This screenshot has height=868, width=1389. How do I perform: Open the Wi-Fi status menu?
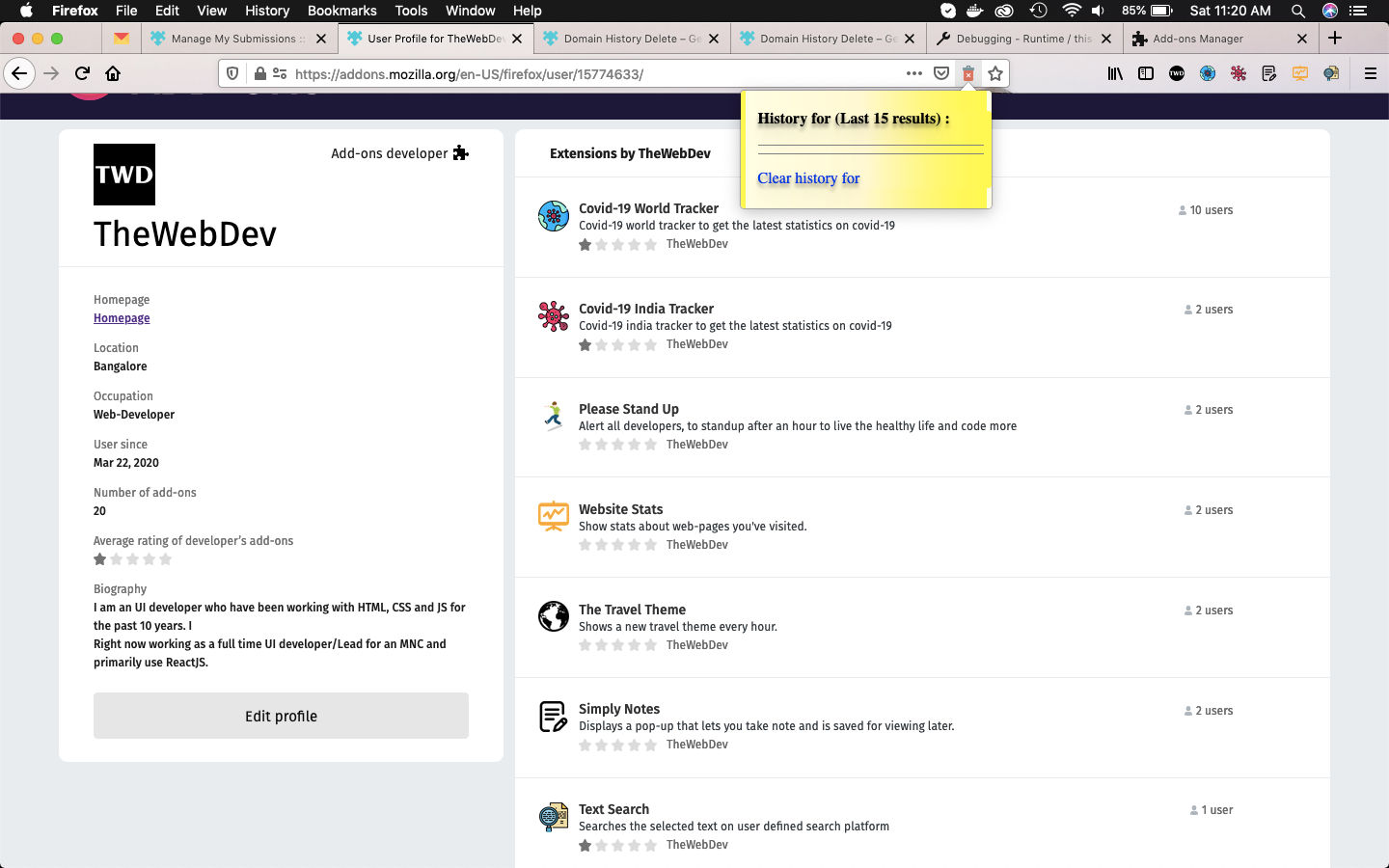(x=1071, y=11)
